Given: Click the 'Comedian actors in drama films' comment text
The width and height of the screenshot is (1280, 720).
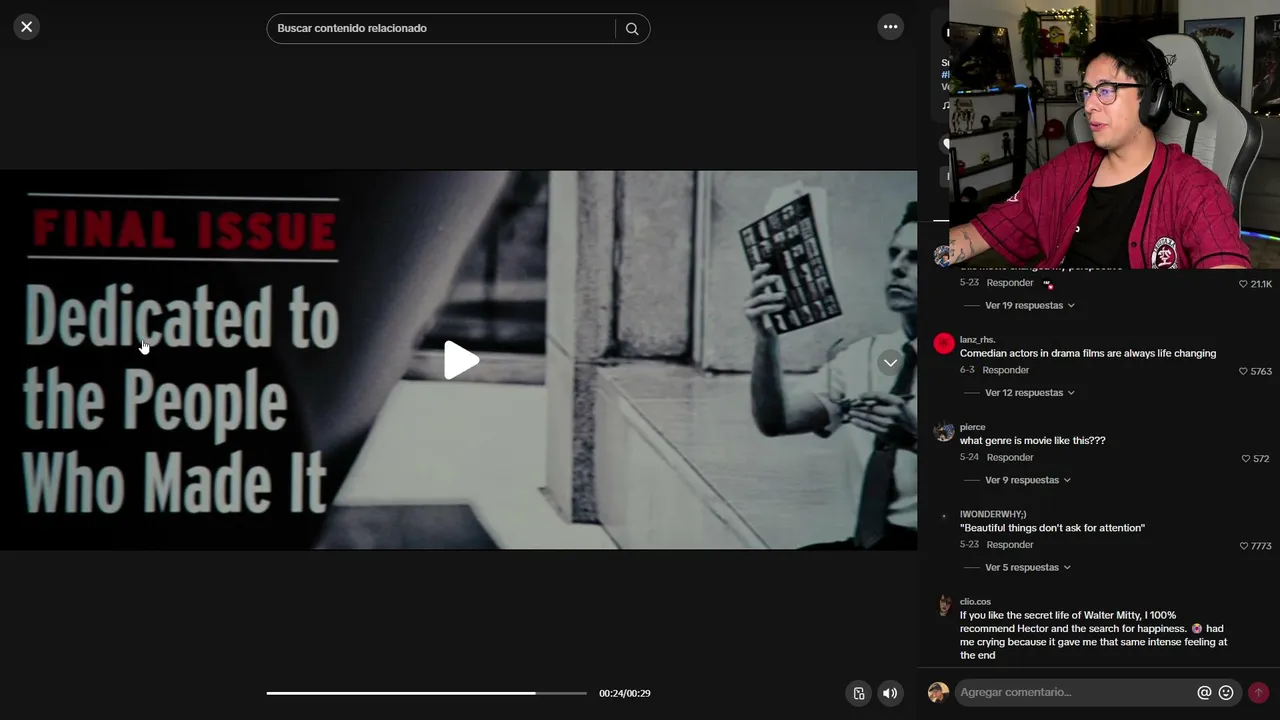Looking at the screenshot, I should pyautogui.click(x=1088, y=353).
